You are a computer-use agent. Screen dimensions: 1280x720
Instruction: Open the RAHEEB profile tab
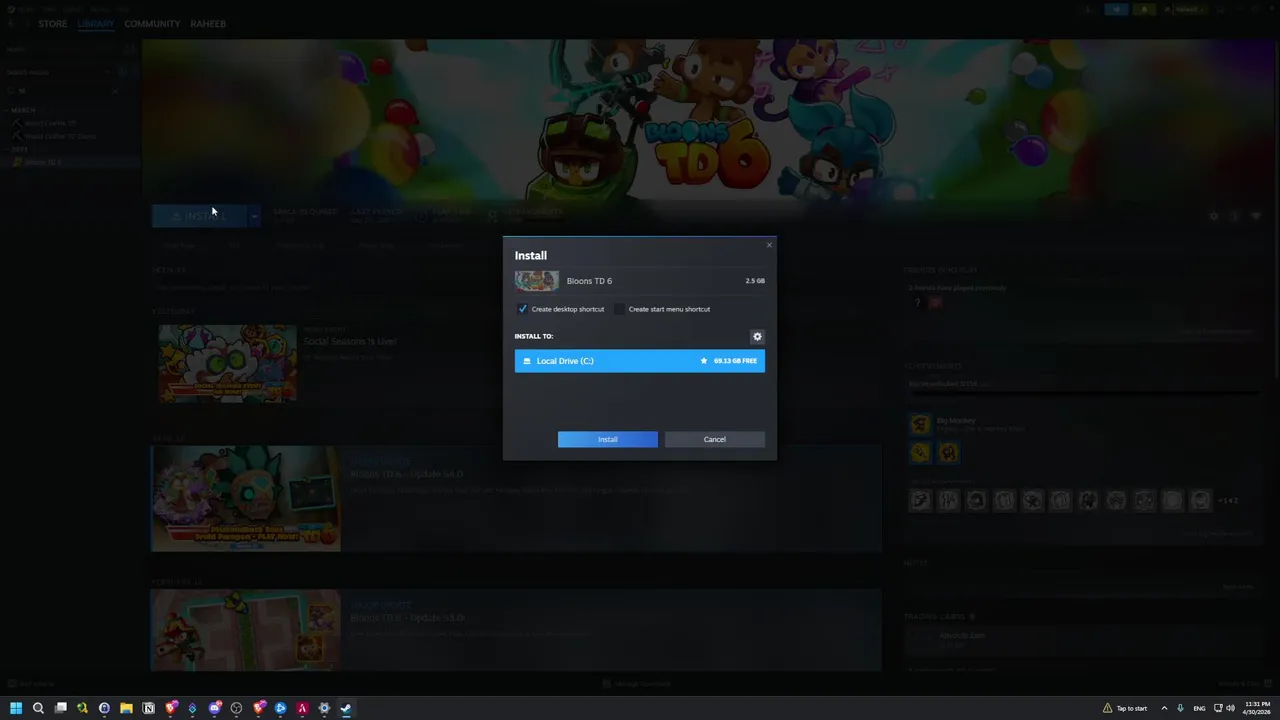coord(208,23)
